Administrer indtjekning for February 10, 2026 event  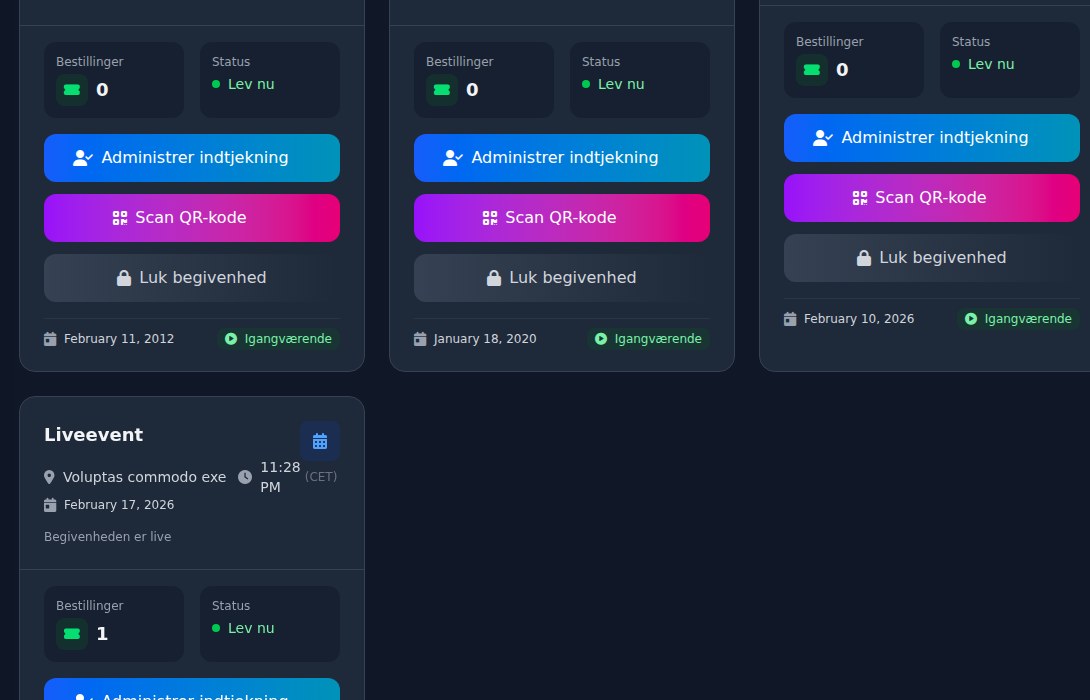pos(932,138)
